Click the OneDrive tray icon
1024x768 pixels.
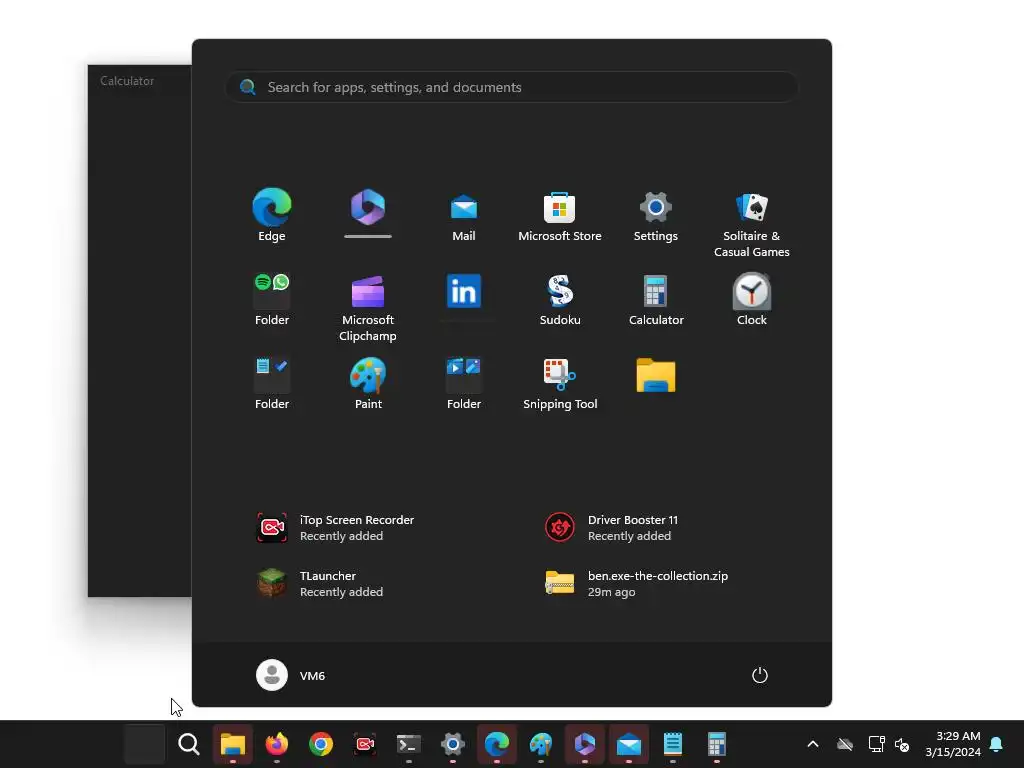coord(845,744)
